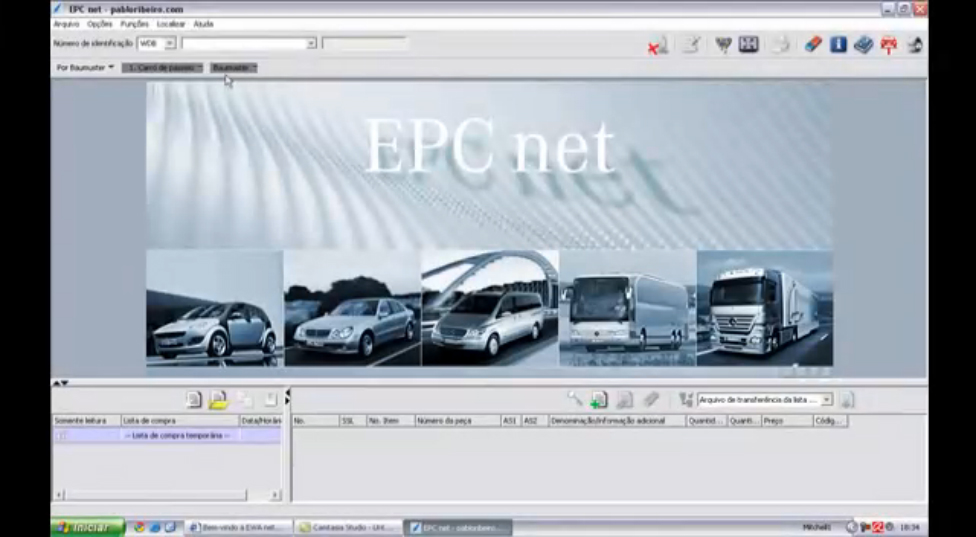
Task: Click the red-X vehicle reset toolbar icon
Action: click(x=657, y=45)
